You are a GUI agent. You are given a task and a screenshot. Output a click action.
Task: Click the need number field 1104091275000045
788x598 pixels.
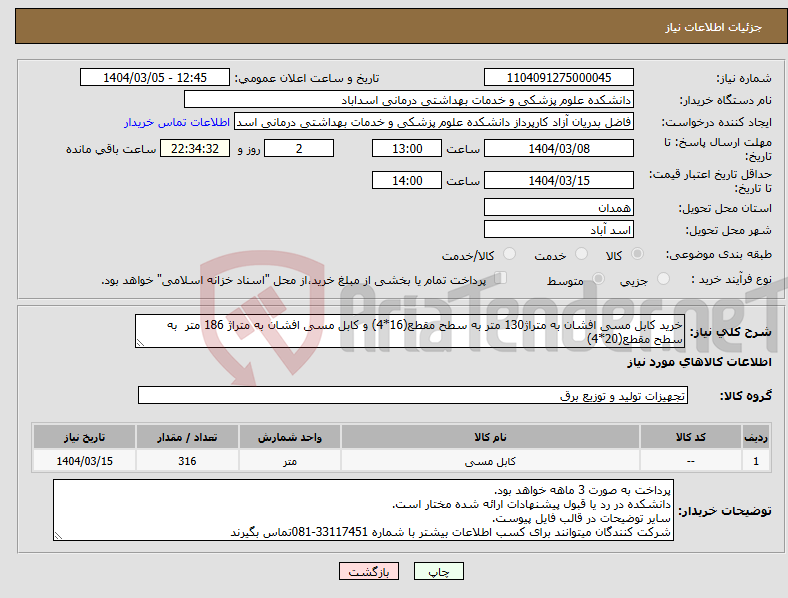pos(559,77)
